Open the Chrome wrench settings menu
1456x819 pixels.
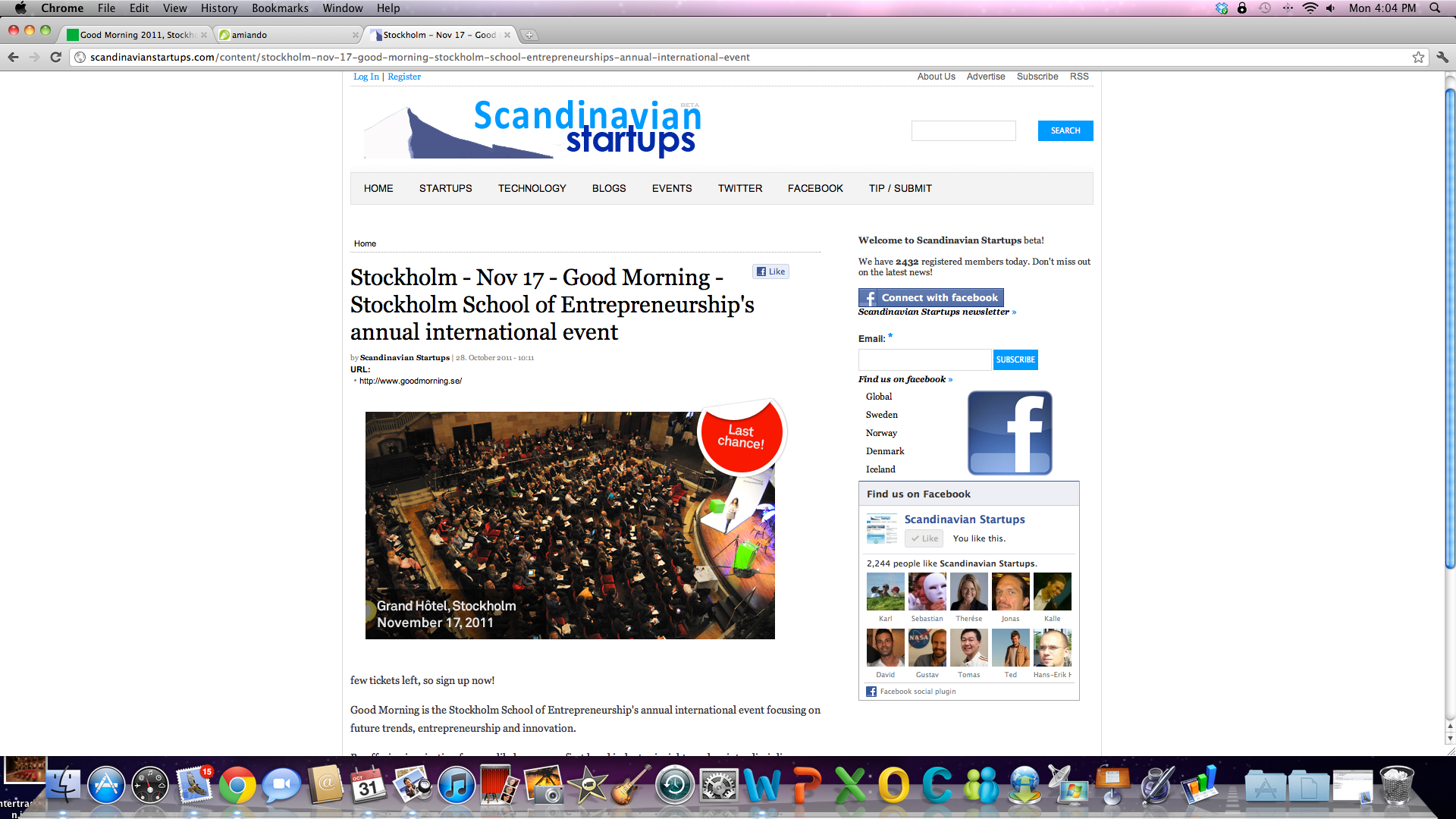coord(1442,57)
